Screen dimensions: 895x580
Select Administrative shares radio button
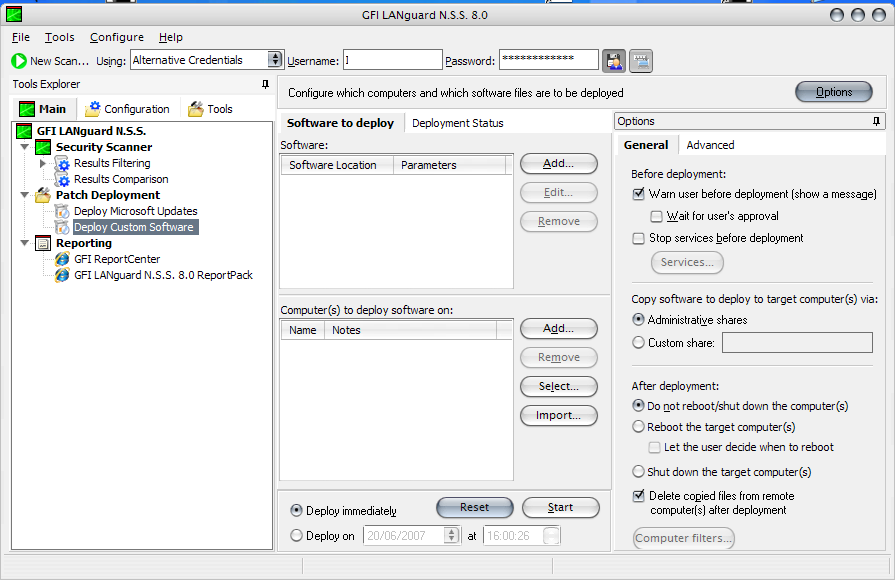pos(639,320)
